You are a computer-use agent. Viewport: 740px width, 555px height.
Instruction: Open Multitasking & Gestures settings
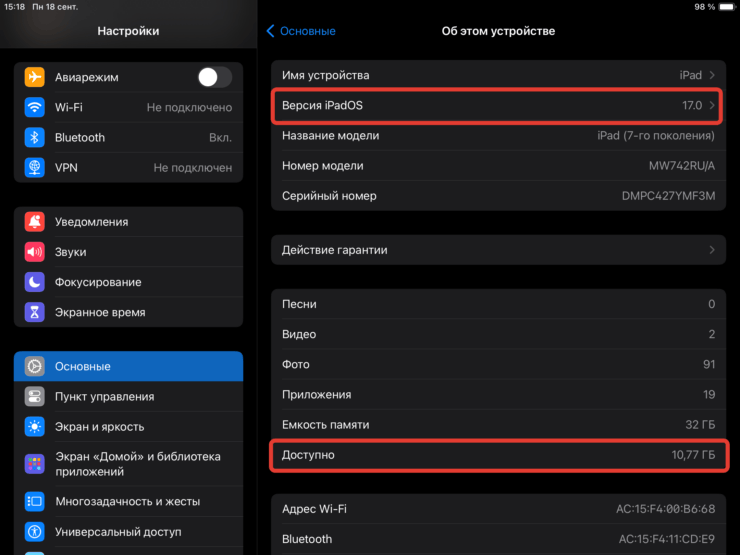click(x=128, y=501)
